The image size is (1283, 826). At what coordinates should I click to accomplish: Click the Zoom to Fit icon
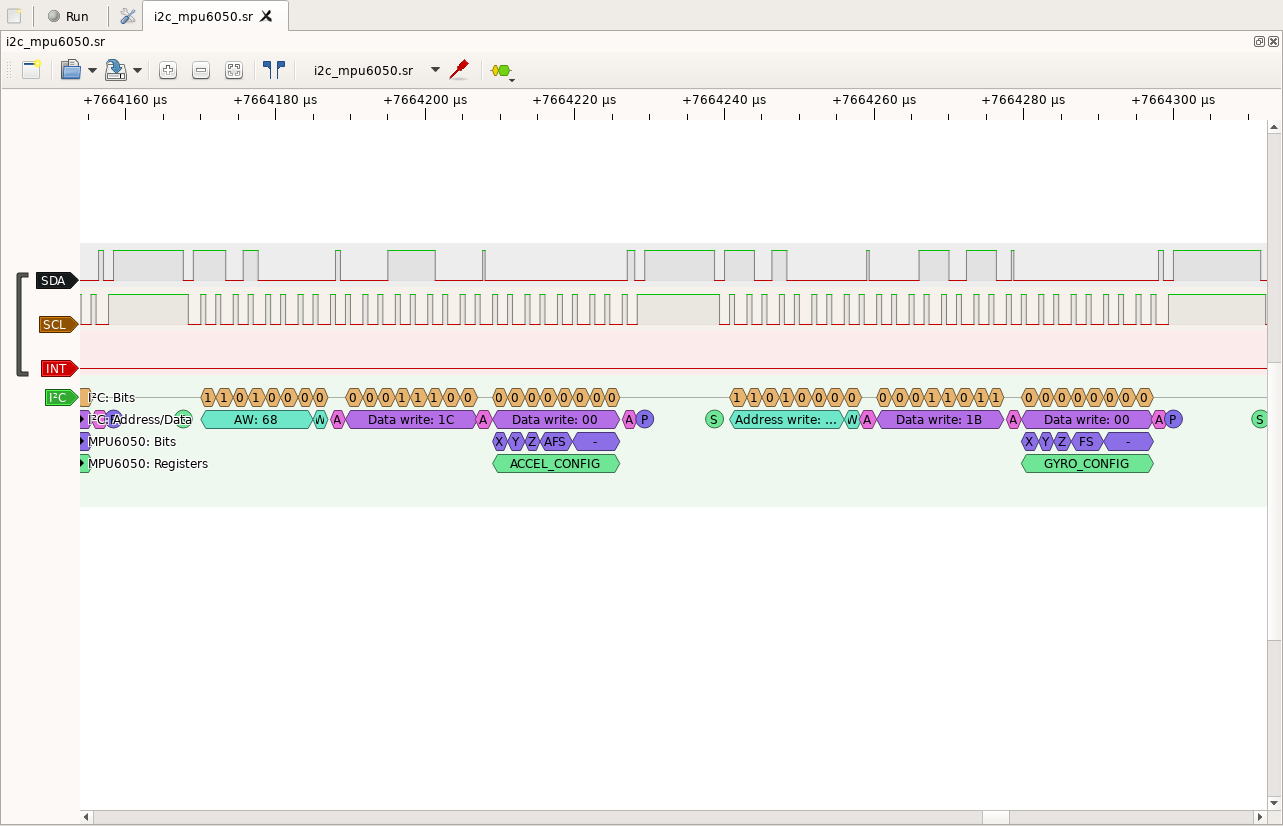coord(234,70)
